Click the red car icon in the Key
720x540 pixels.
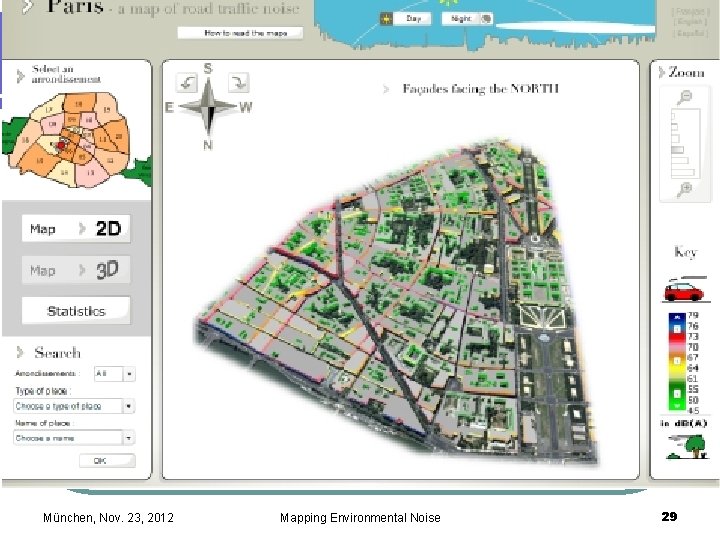coord(685,290)
